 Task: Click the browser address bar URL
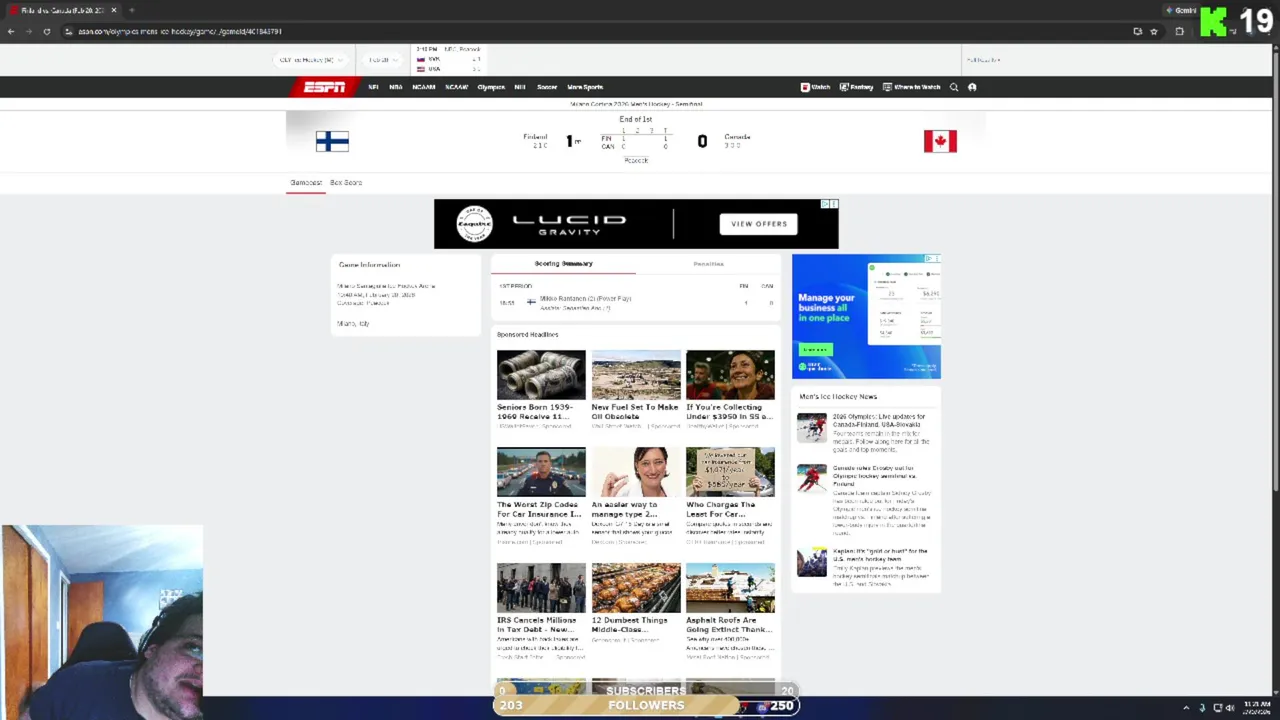coord(180,31)
